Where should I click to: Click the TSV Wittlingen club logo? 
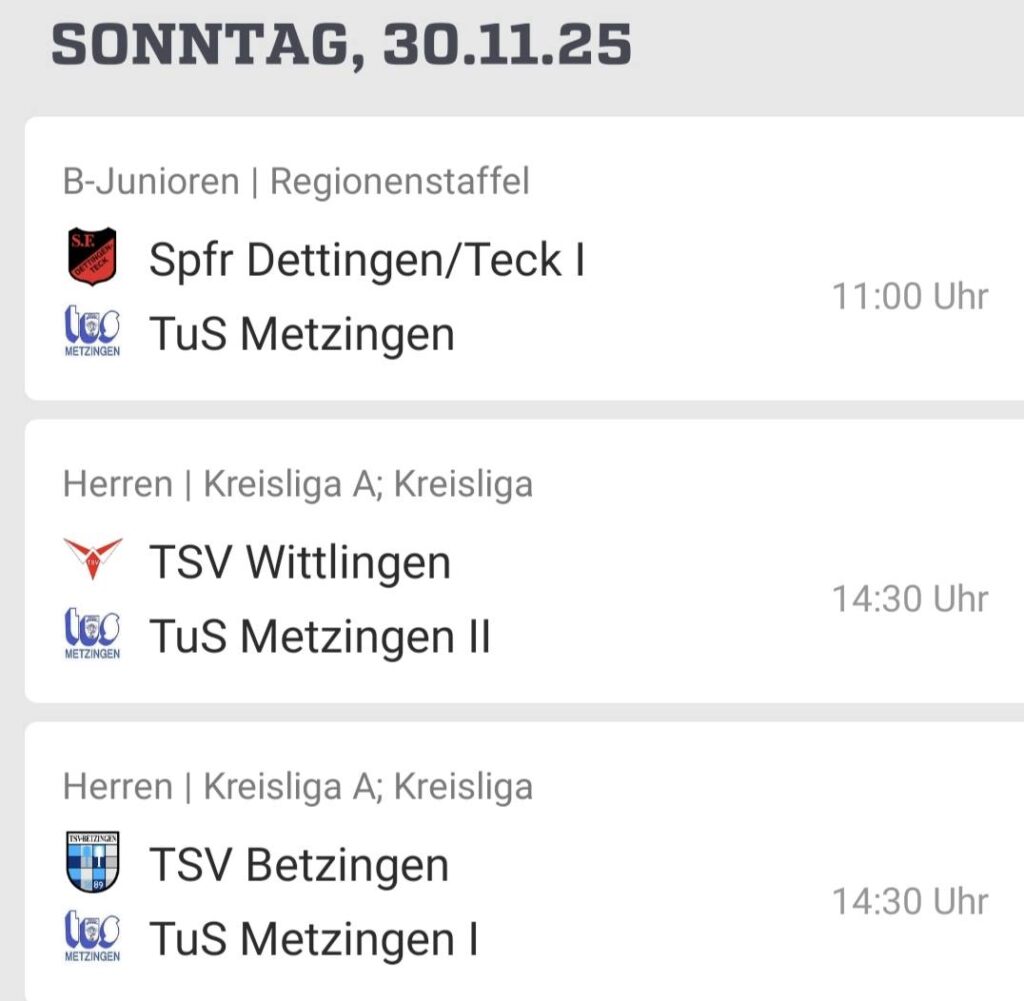[91, 559]
